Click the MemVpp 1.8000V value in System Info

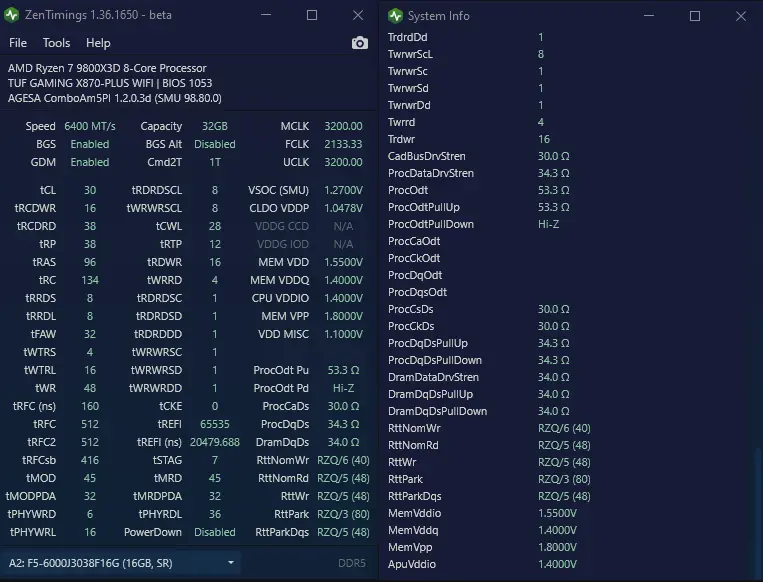pos(557,547)
